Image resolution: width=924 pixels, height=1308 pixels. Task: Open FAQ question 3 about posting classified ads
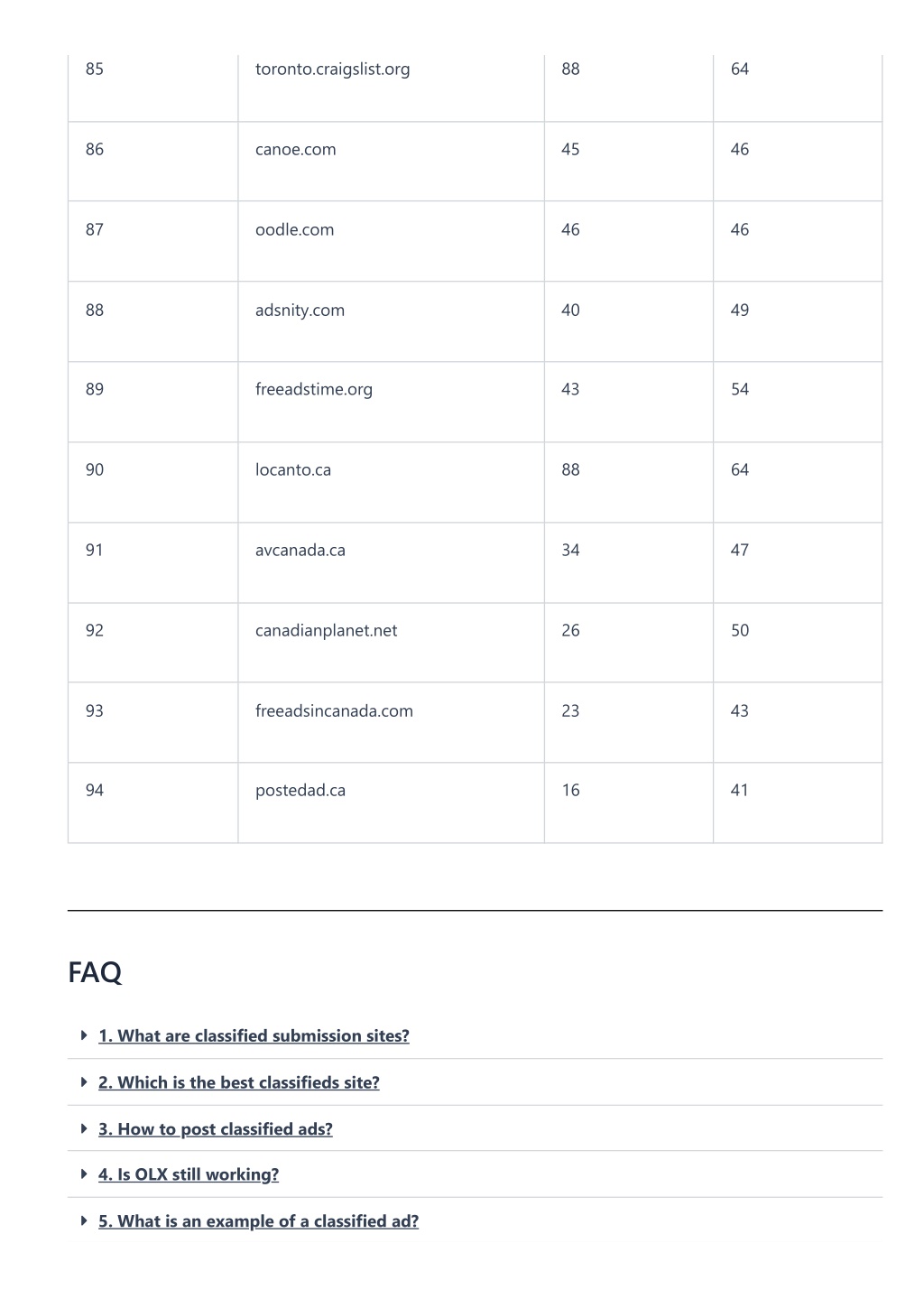[216, 1129]
